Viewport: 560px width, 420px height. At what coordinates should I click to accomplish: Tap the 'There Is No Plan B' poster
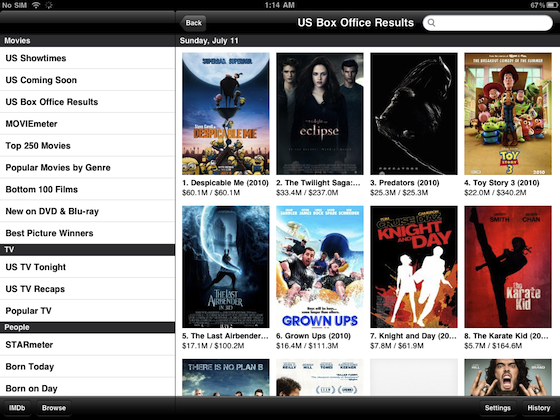(226, 377)
